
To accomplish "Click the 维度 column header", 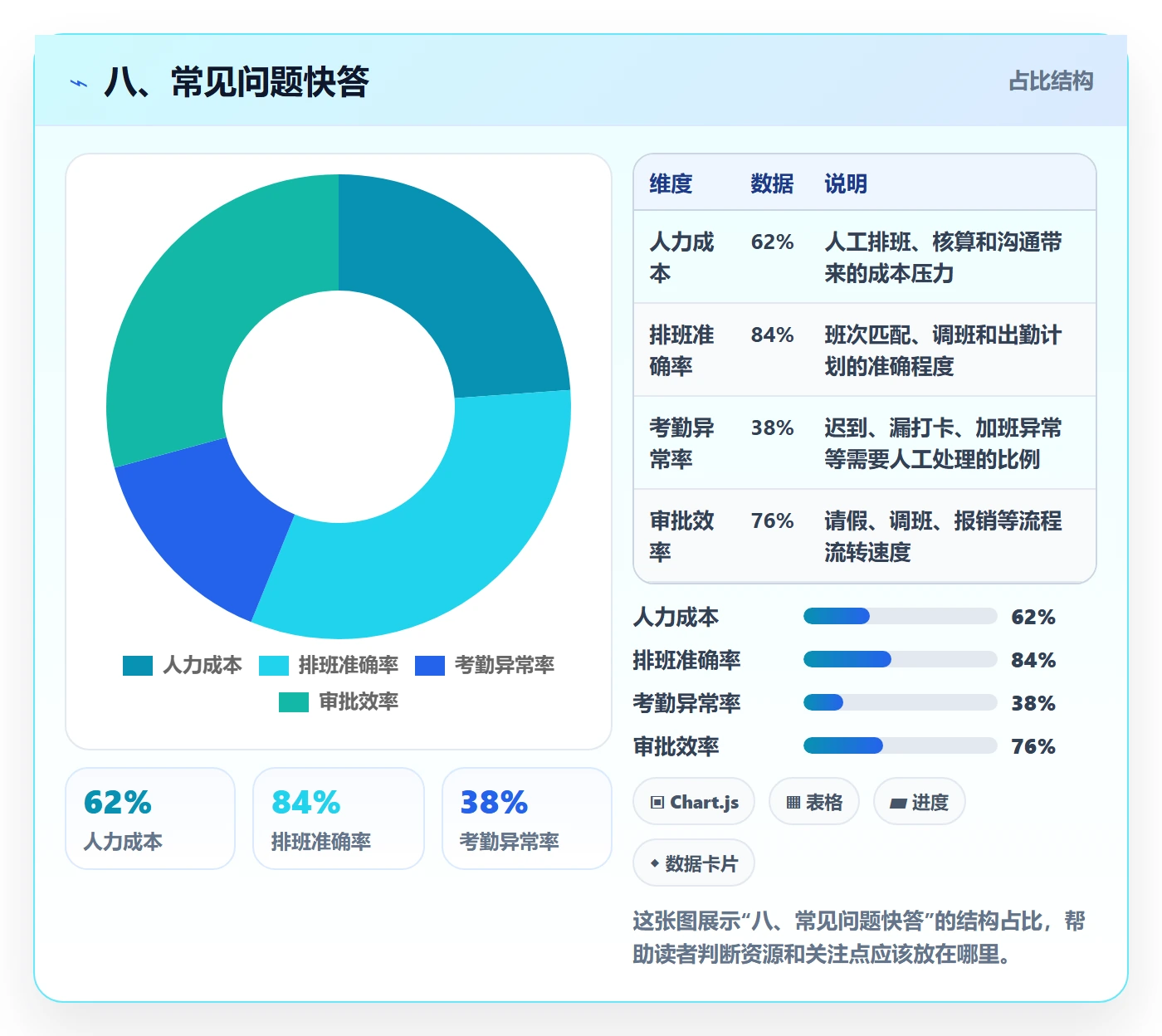I will 671,183.
